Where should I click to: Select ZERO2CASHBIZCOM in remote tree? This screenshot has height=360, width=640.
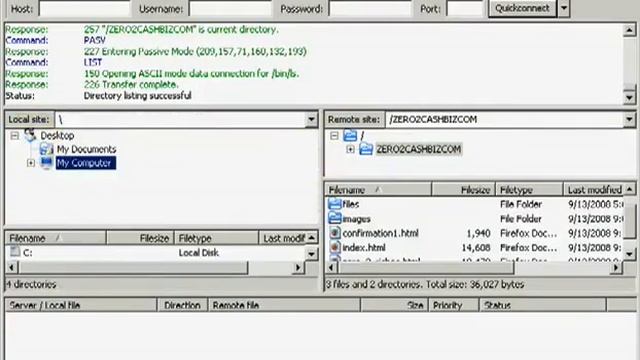[x=419, y=149]
